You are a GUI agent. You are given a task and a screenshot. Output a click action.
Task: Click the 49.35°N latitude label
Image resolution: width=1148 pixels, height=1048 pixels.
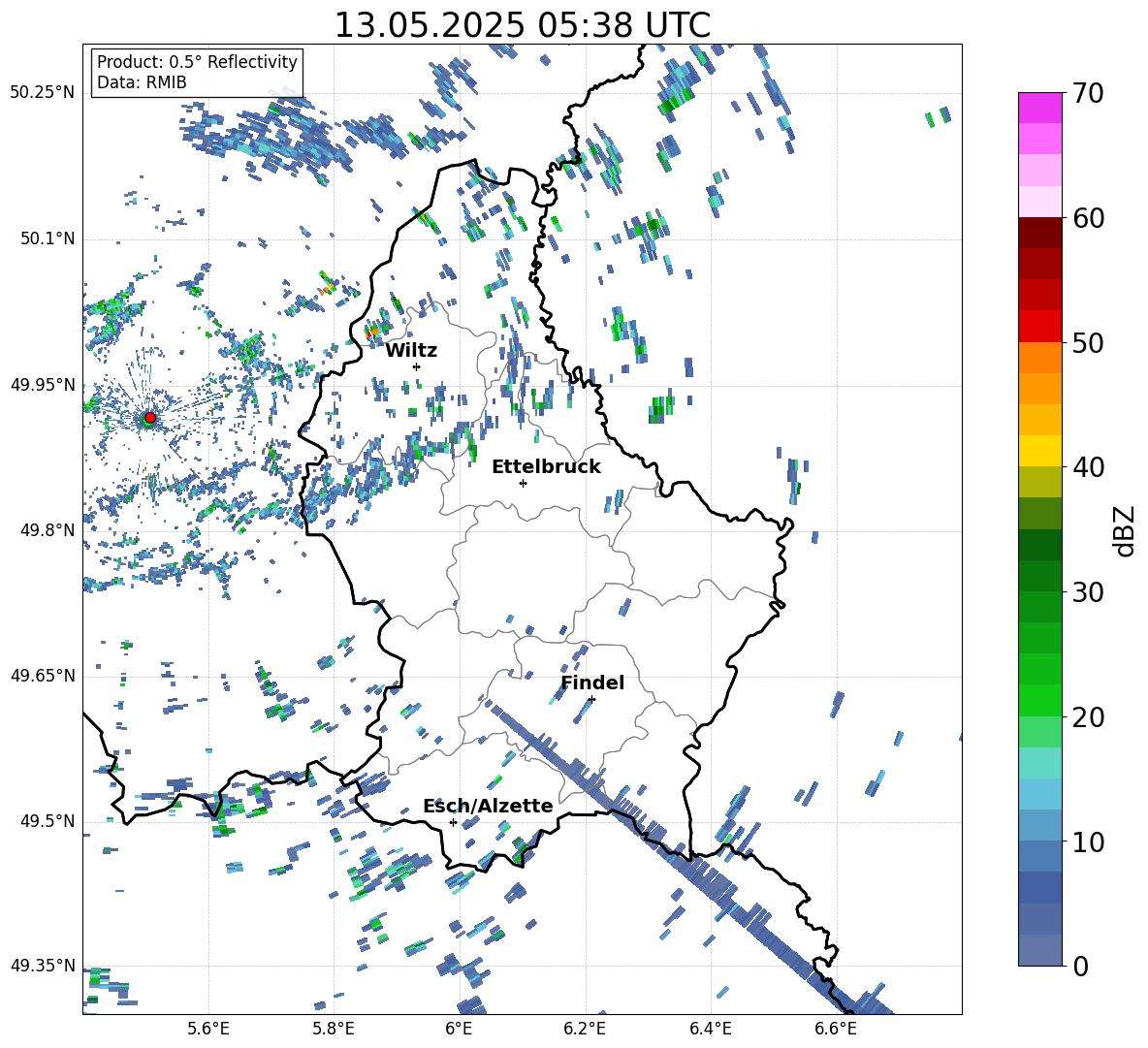pos(43,966)
